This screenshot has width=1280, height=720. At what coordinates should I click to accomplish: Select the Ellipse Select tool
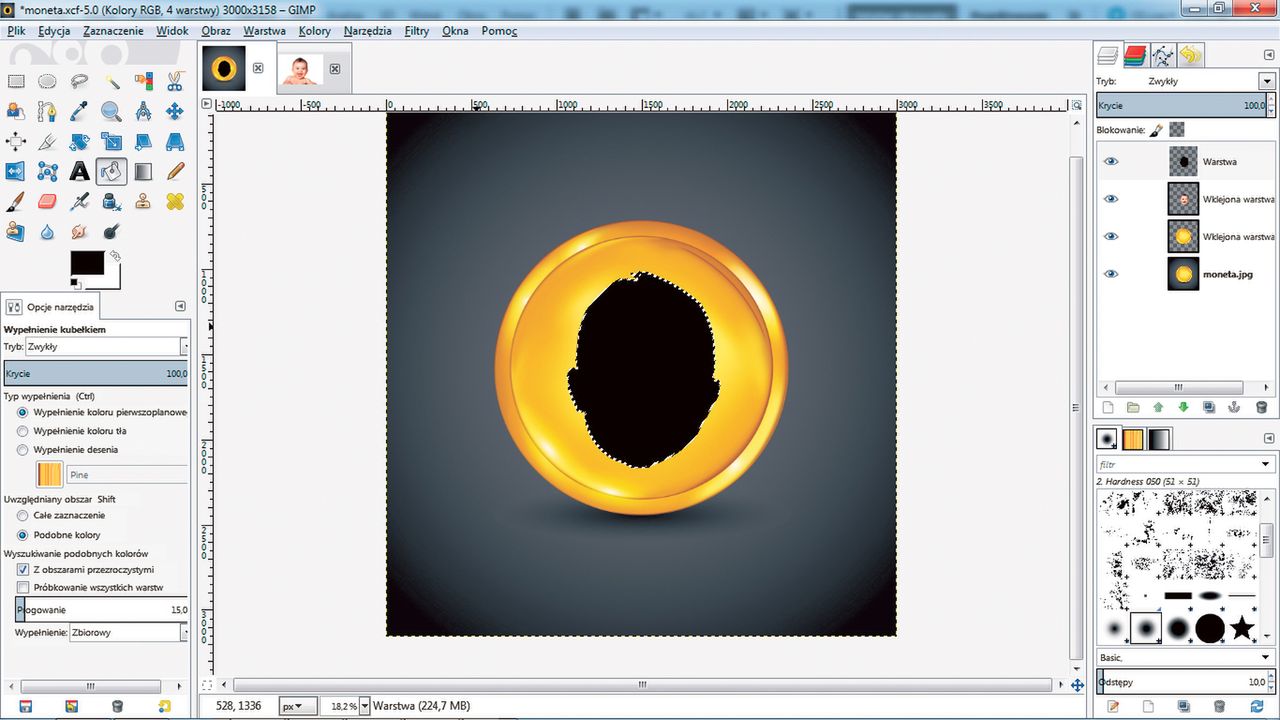coord(47,82)
